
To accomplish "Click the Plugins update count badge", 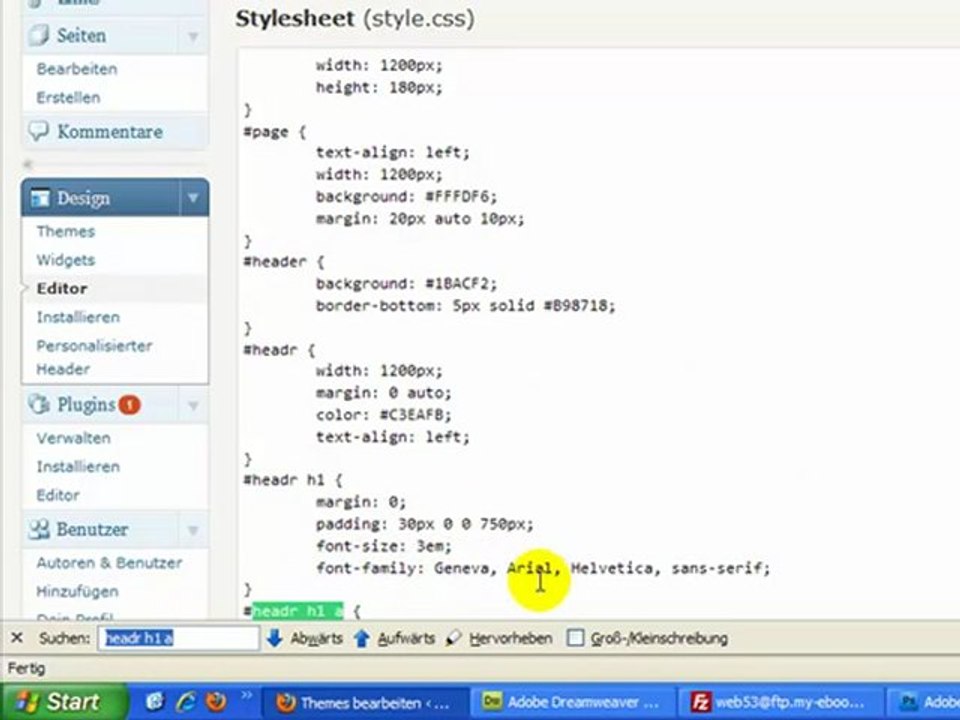I will click(x=129, y=405).
